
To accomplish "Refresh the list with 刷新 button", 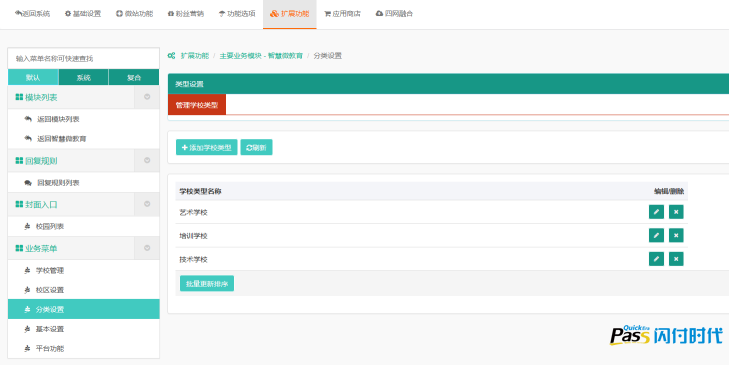I will [x=256, y=147].
